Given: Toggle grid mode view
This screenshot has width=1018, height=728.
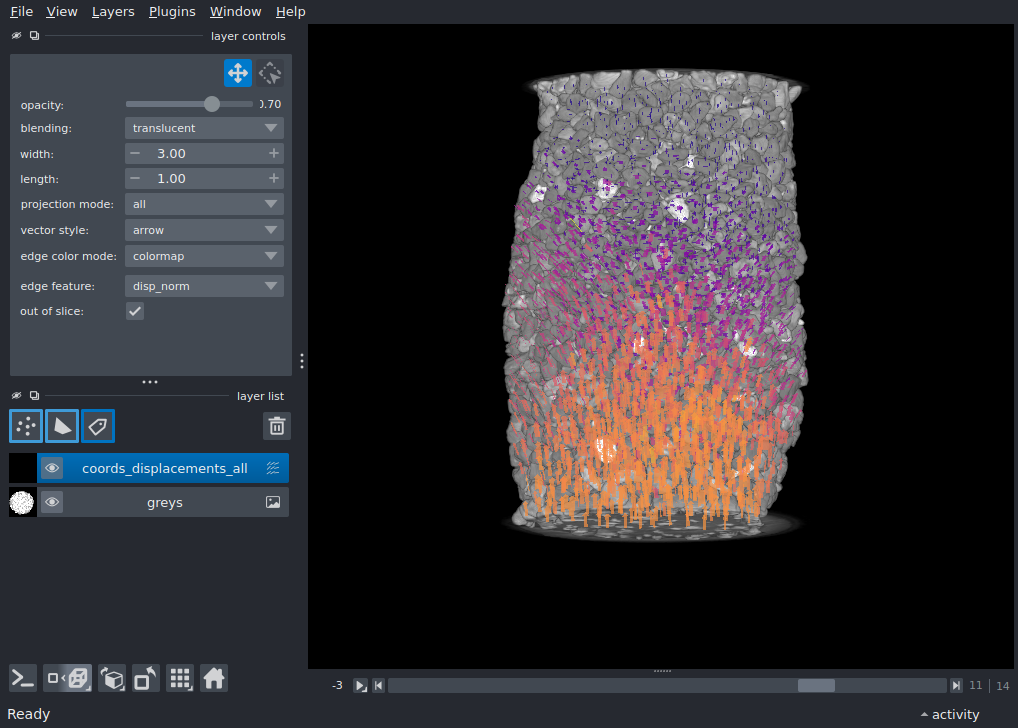Looking at the screenshot, I should click(180, 678).
